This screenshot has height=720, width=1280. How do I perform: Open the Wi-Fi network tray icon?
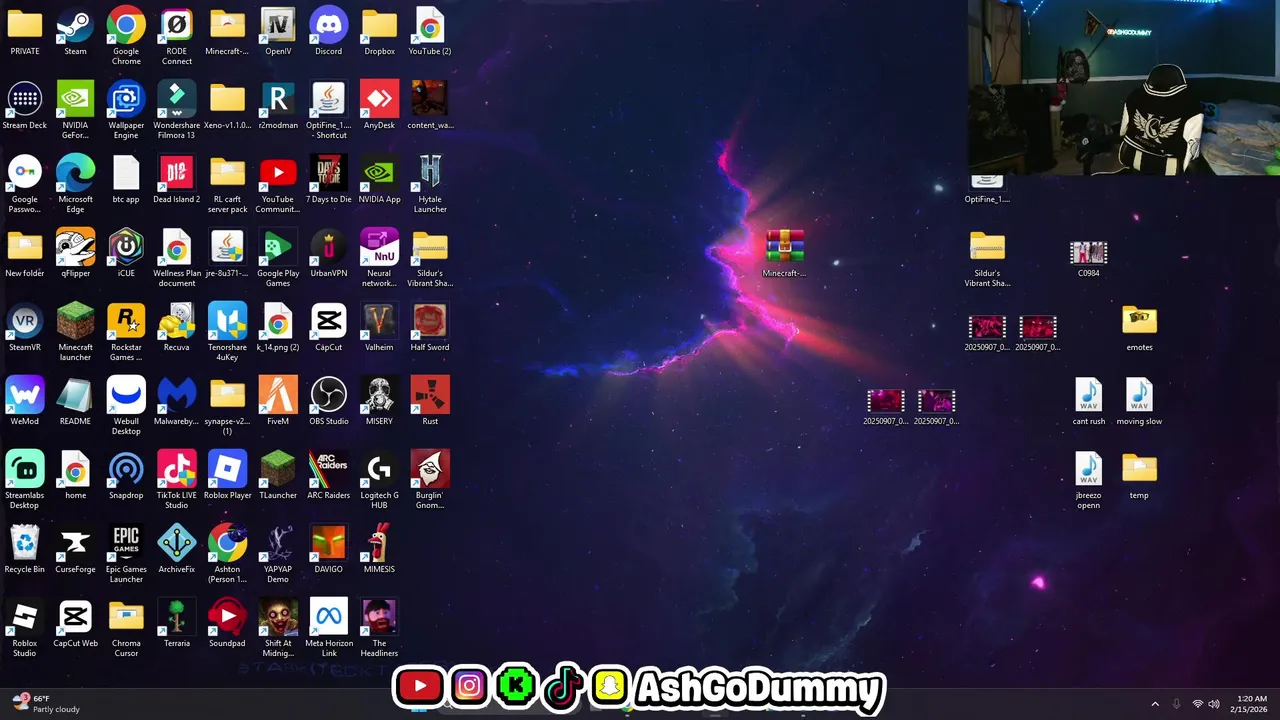[1197, 704]
